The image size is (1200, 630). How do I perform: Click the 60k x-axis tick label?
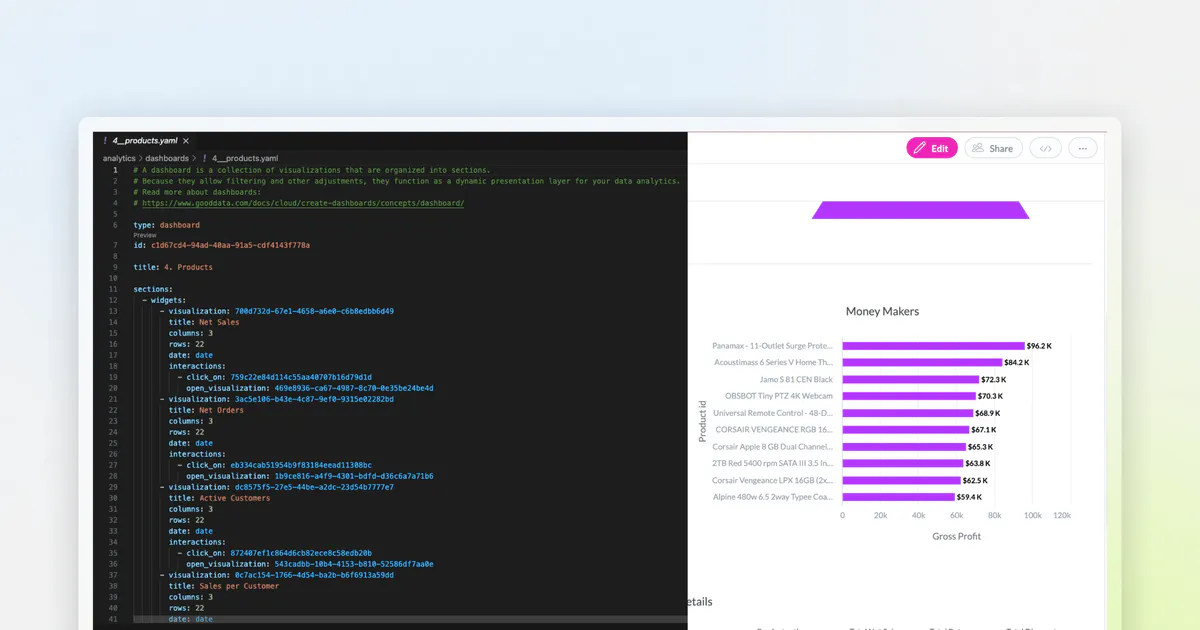(x=956, y=516)
